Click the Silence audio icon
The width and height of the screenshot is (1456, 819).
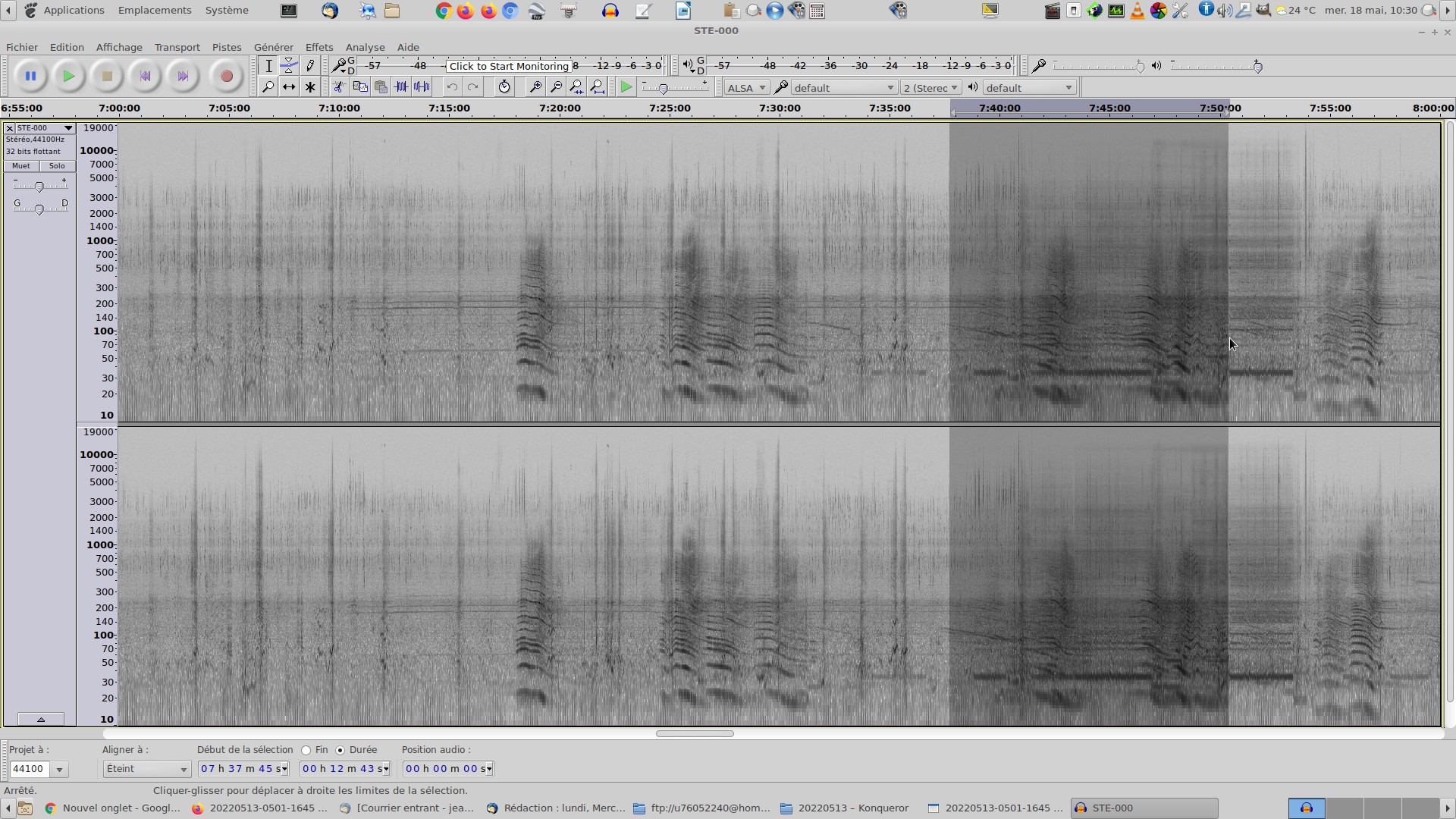click(x=422, y=87)
